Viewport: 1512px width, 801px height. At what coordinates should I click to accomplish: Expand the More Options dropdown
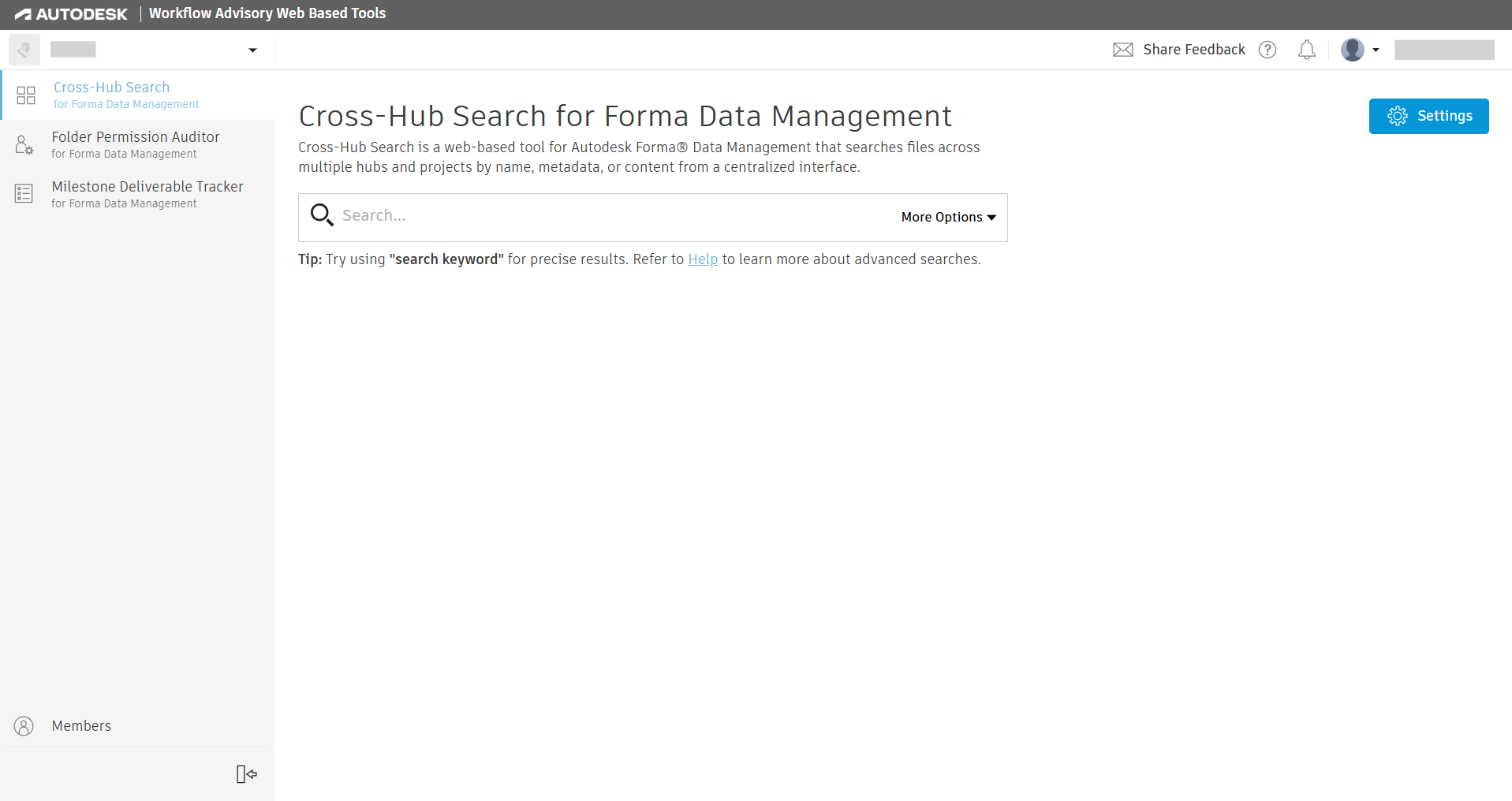949,217
